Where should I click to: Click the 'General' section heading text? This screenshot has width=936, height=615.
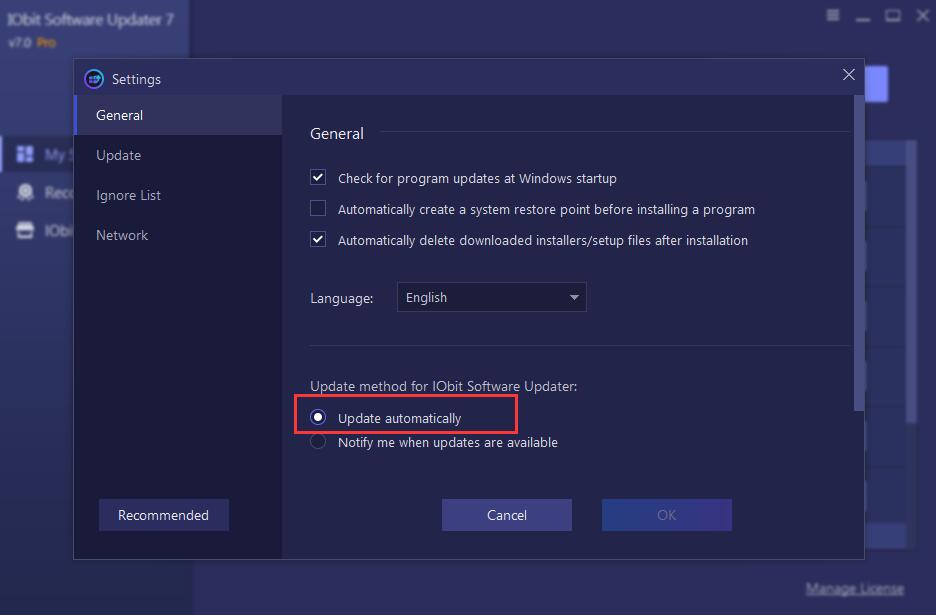337,134
